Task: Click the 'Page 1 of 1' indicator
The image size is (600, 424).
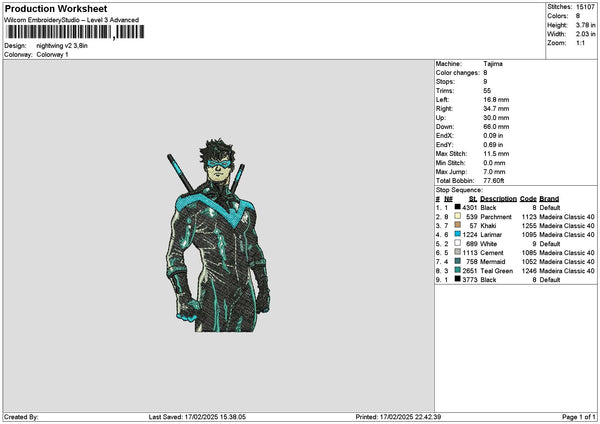Action: [579, 417]
